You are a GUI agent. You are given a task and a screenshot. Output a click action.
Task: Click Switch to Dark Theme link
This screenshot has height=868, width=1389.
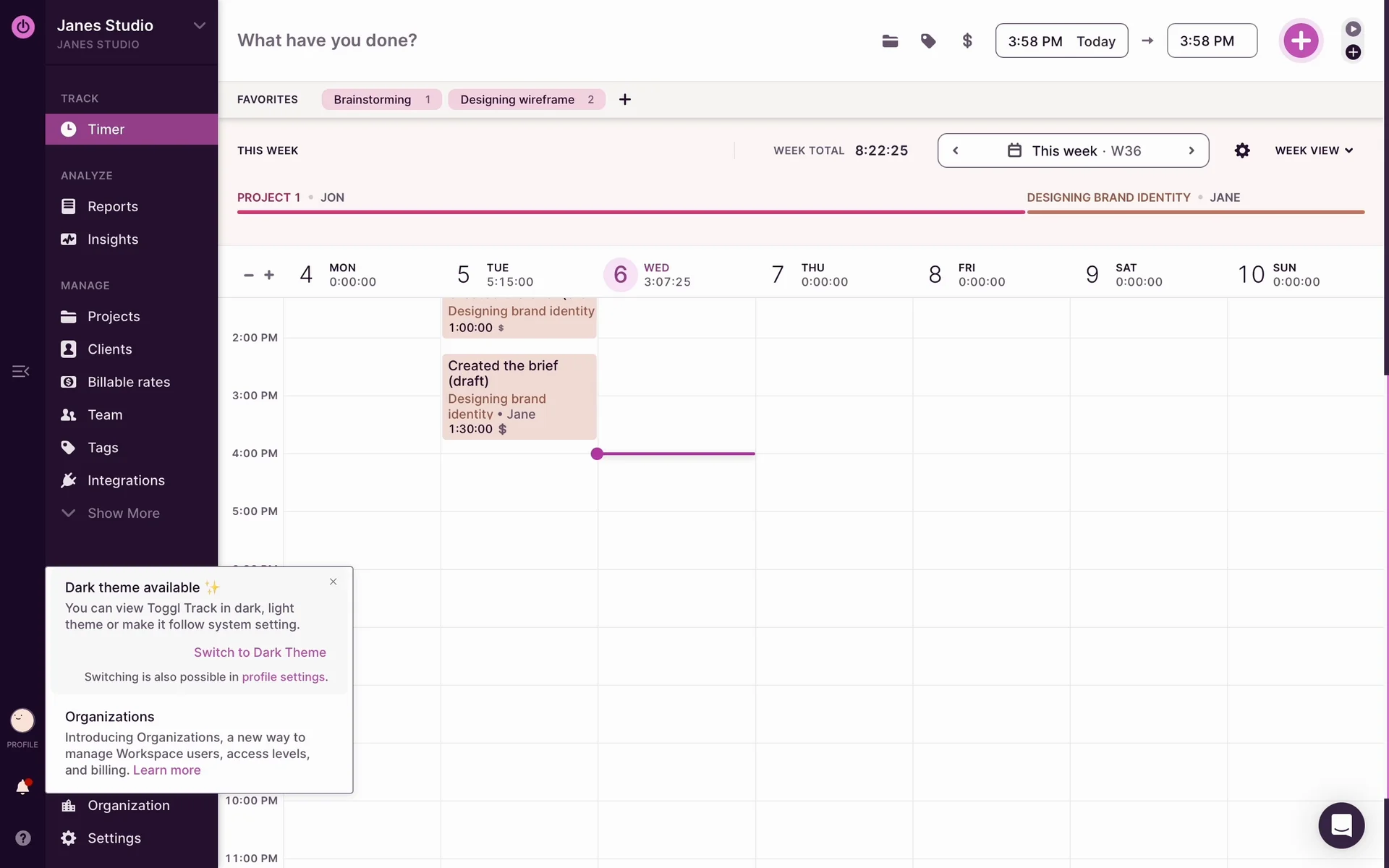tap(260, 652)
